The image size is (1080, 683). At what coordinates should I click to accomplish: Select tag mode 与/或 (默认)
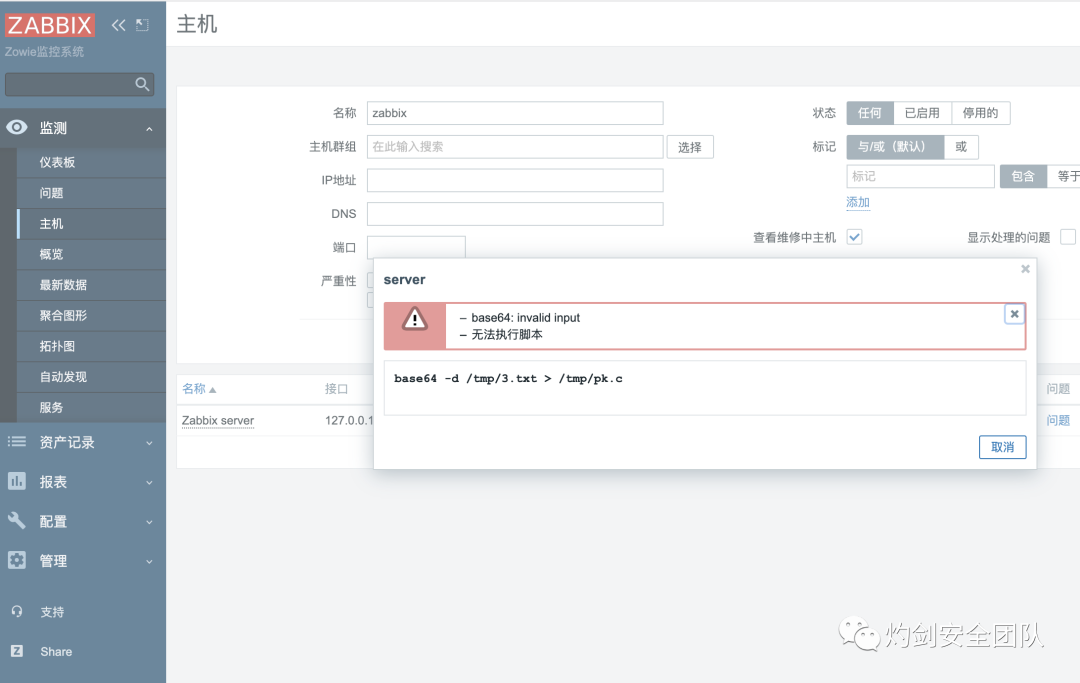(895, 147)
